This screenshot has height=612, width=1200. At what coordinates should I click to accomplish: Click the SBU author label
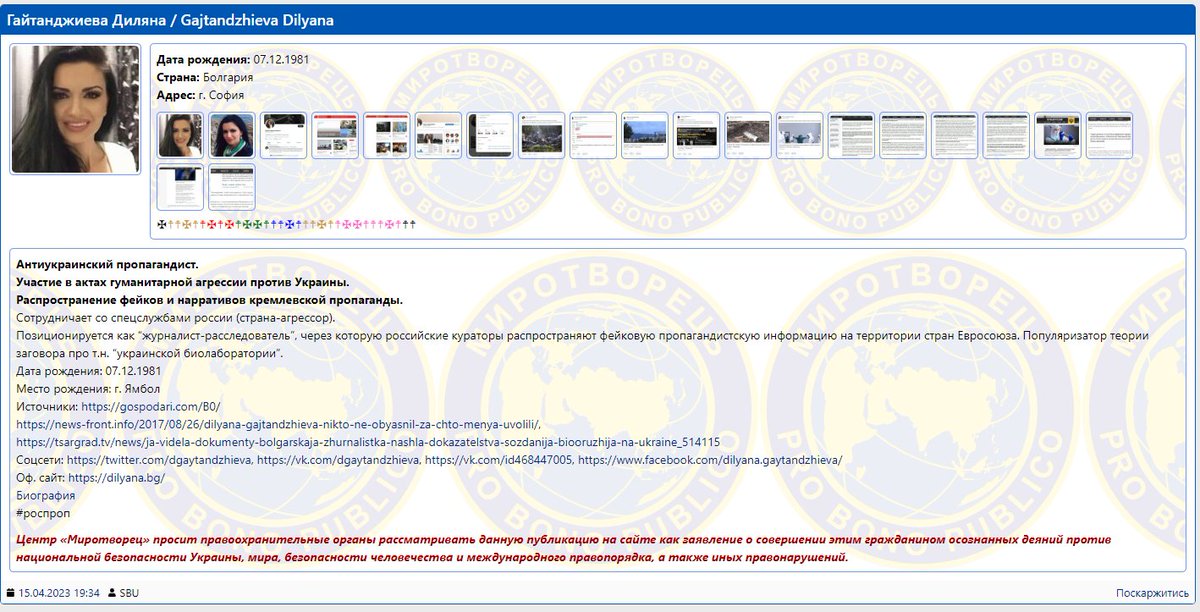129,593
